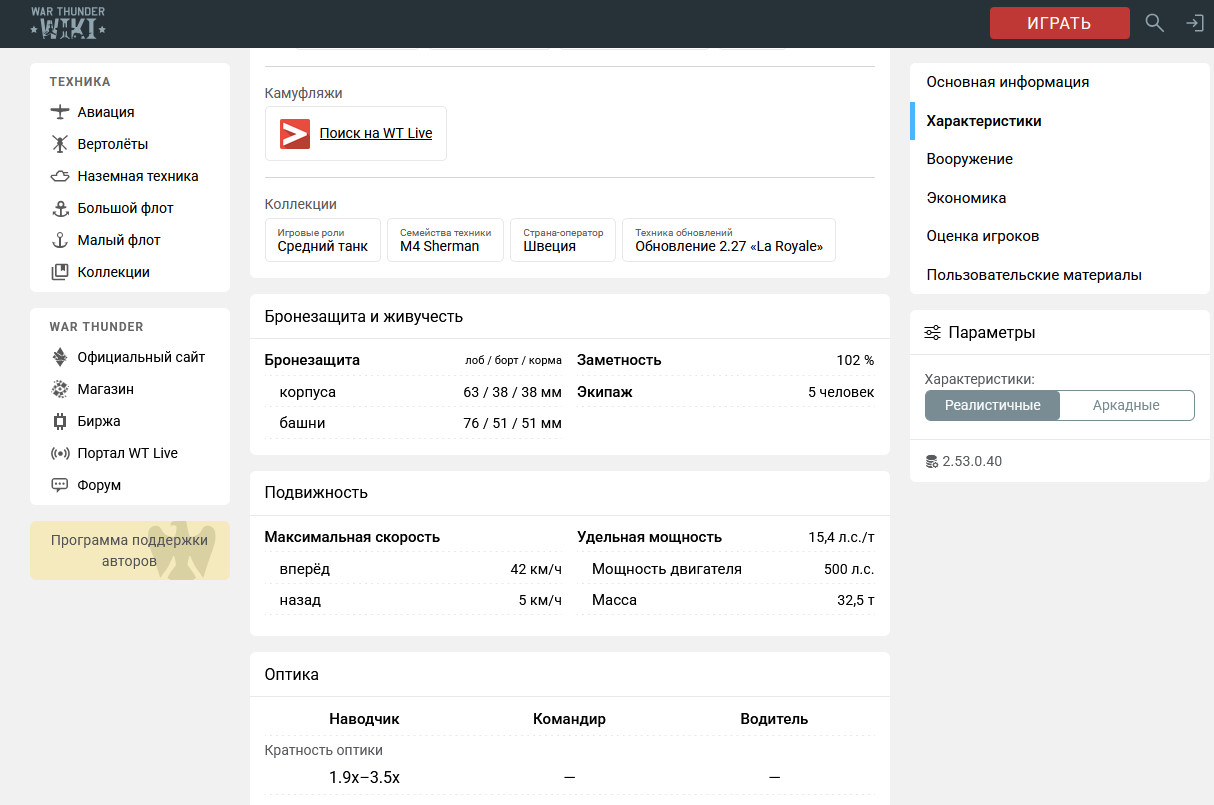Screen dimensions: 1214x805
Task: Open the Поиск на WT Live link
Action: pos(376,134)
